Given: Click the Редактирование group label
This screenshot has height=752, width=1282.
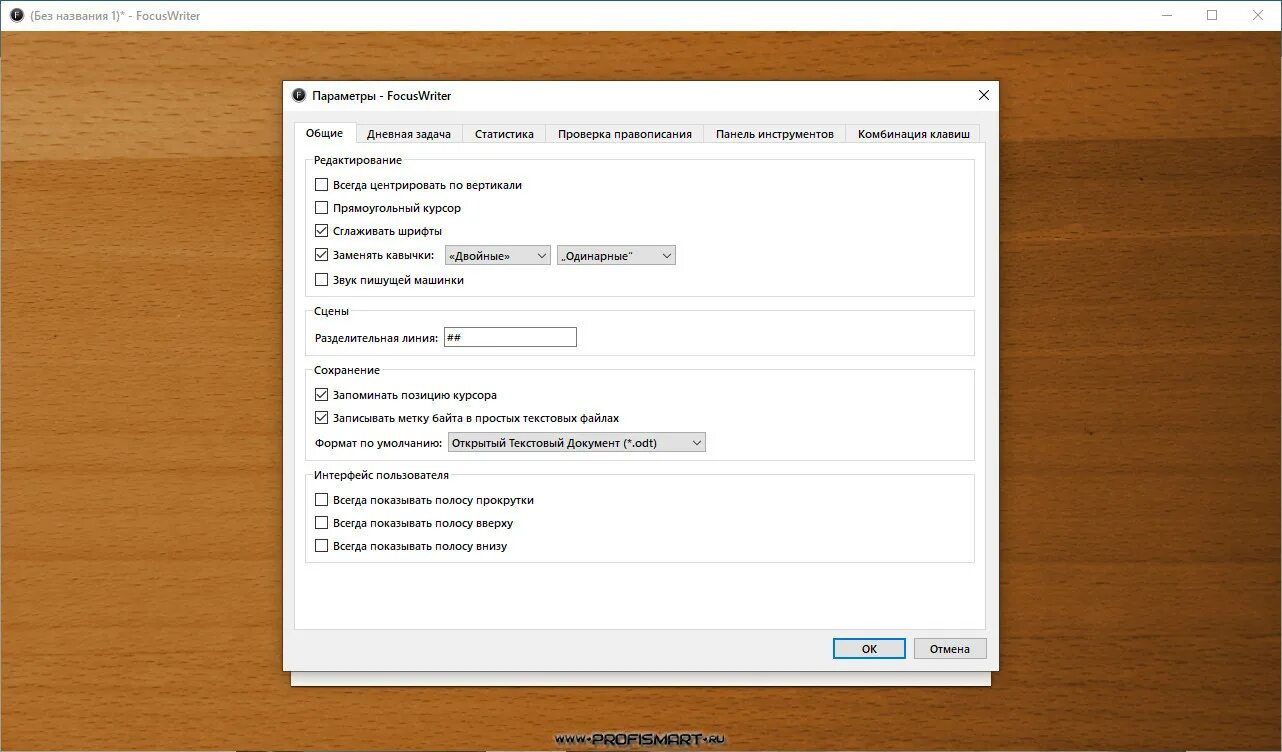Looking at the screenshot, I should point(358,160).
